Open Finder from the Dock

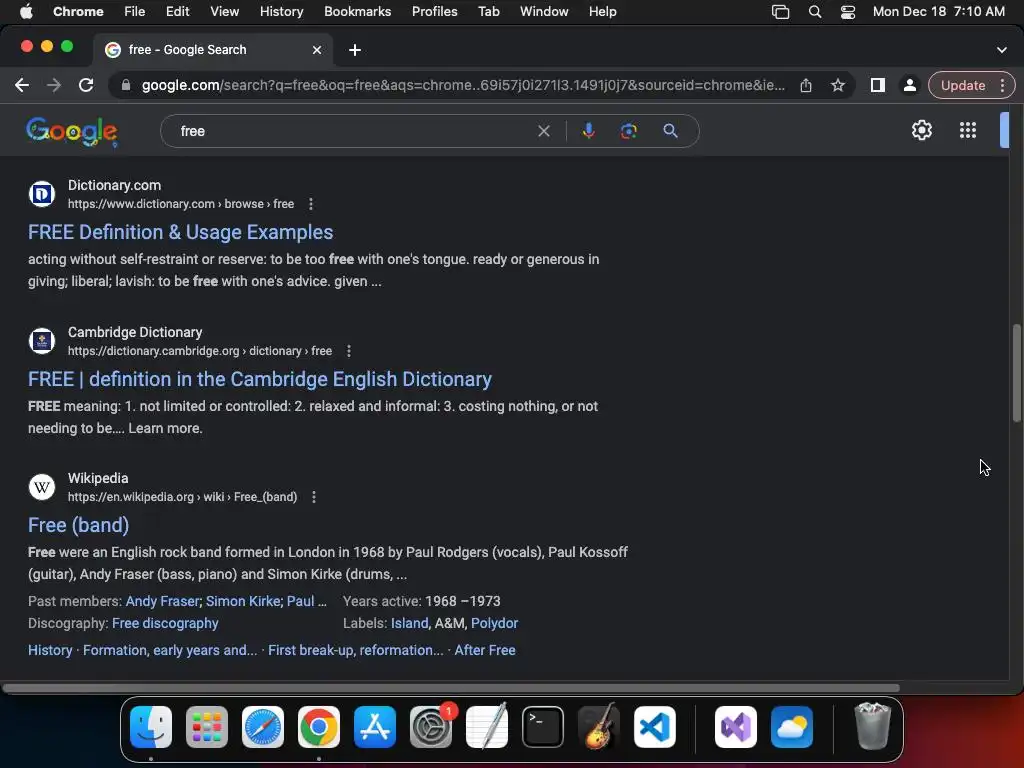151,727
